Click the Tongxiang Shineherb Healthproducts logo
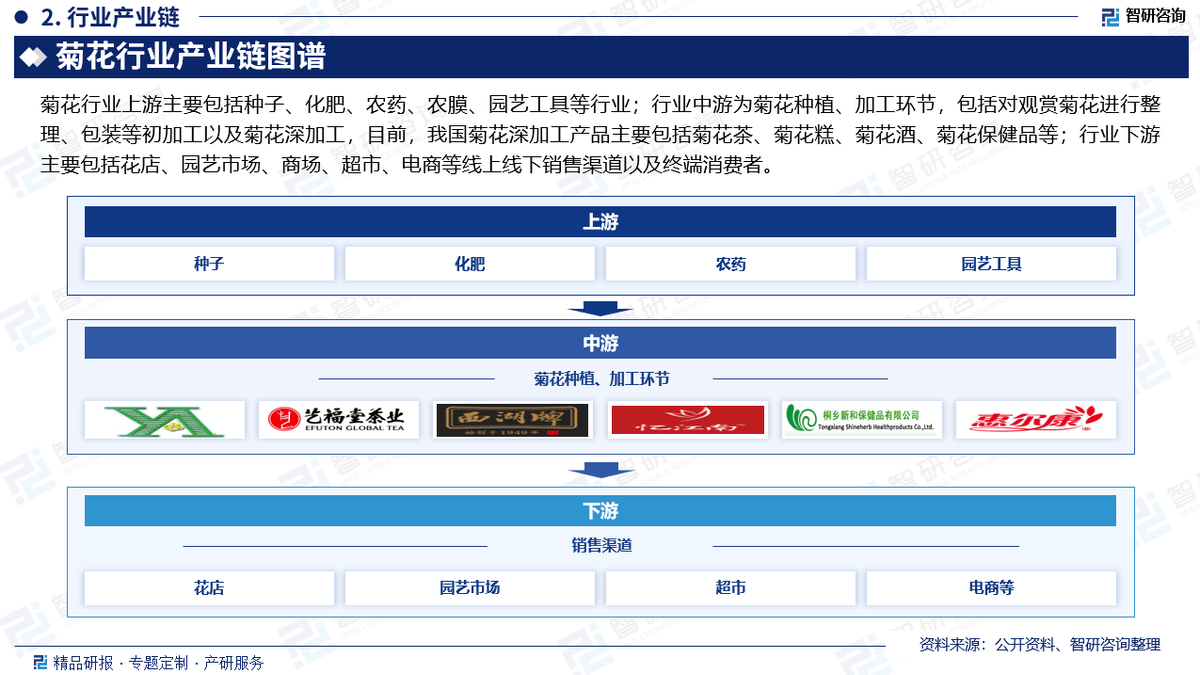 [861, 419]
